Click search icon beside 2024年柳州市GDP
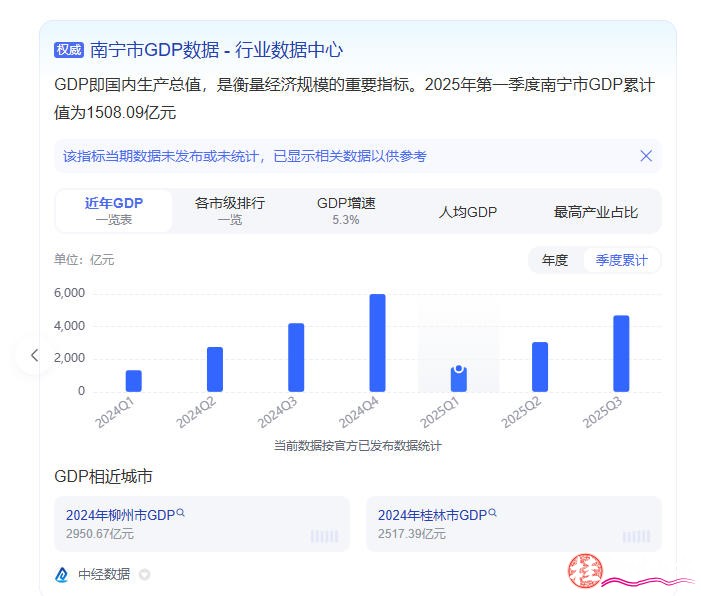This screenshot has height=596, width=701. pyautogui.click(x=181, y=513)
